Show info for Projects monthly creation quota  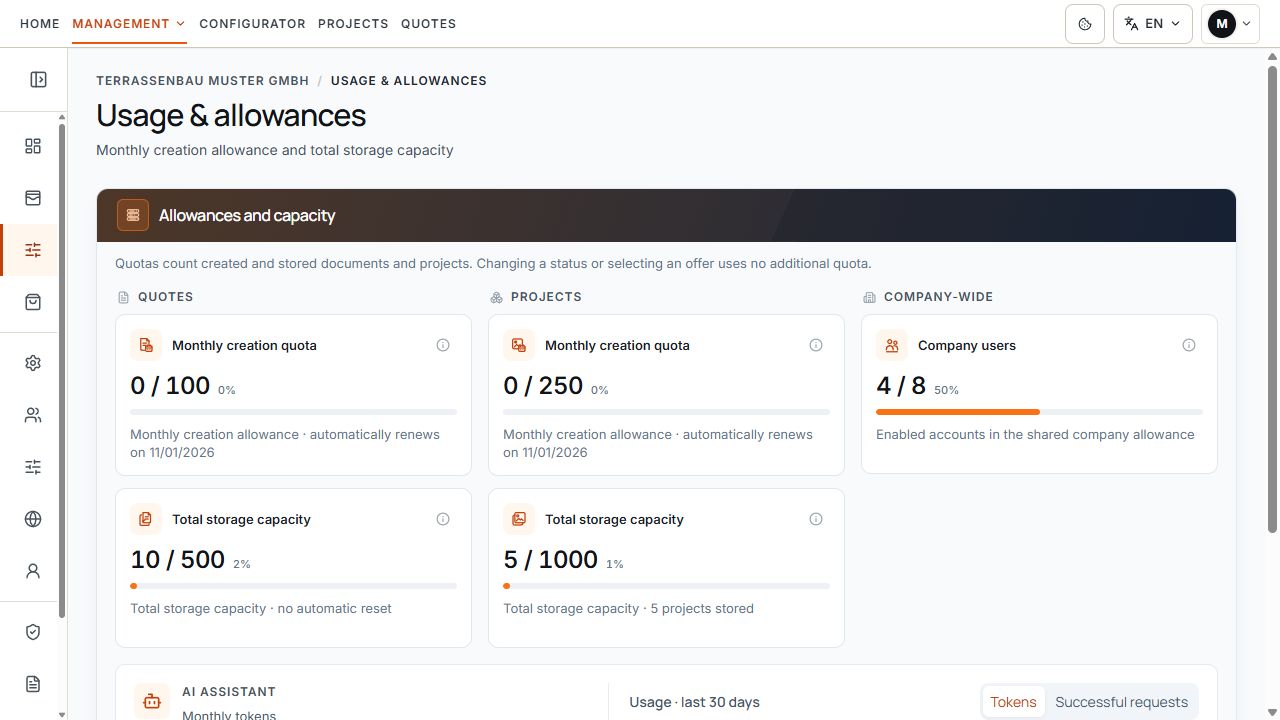[816, 345]
